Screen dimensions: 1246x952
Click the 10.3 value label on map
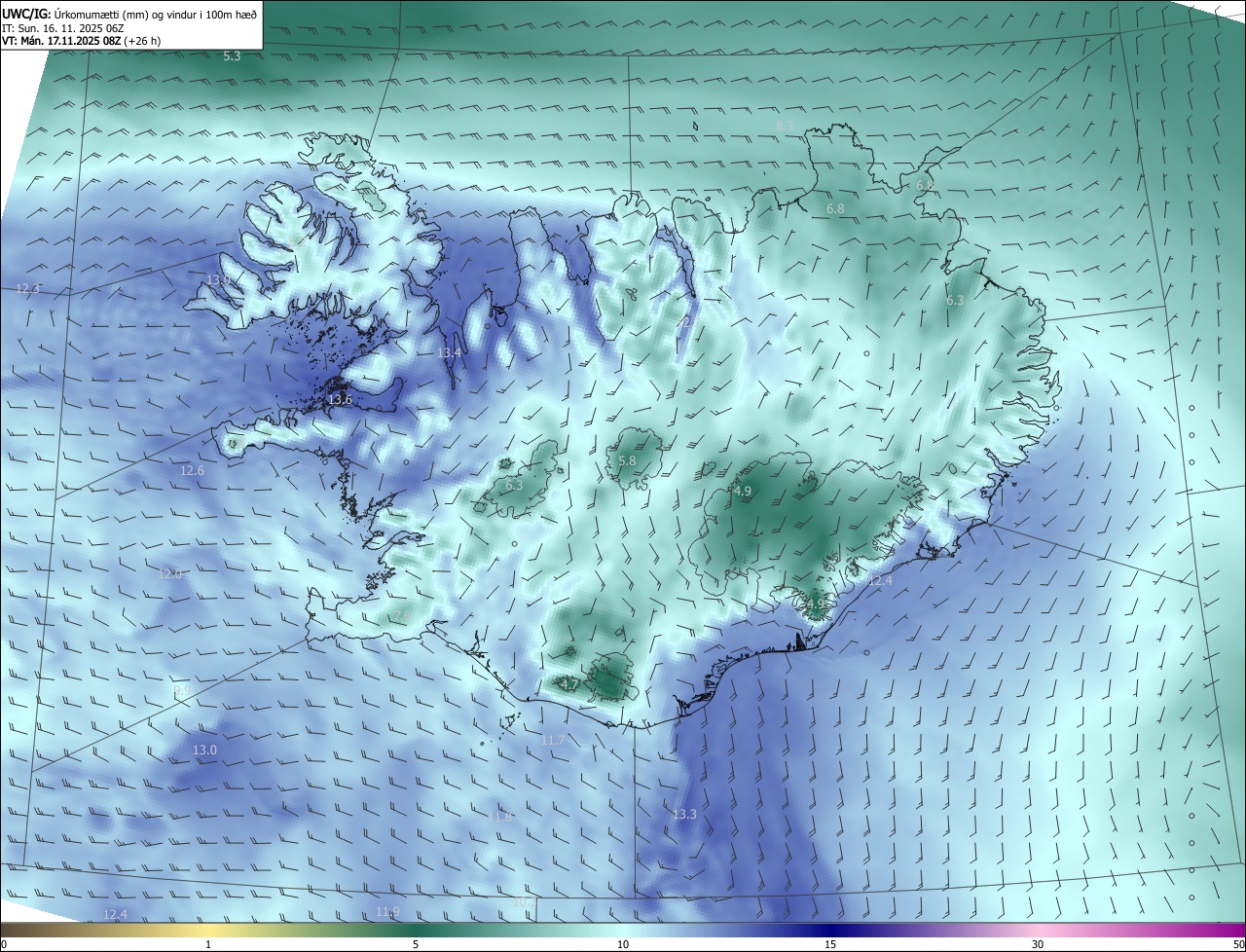click(x=526, y=903)
